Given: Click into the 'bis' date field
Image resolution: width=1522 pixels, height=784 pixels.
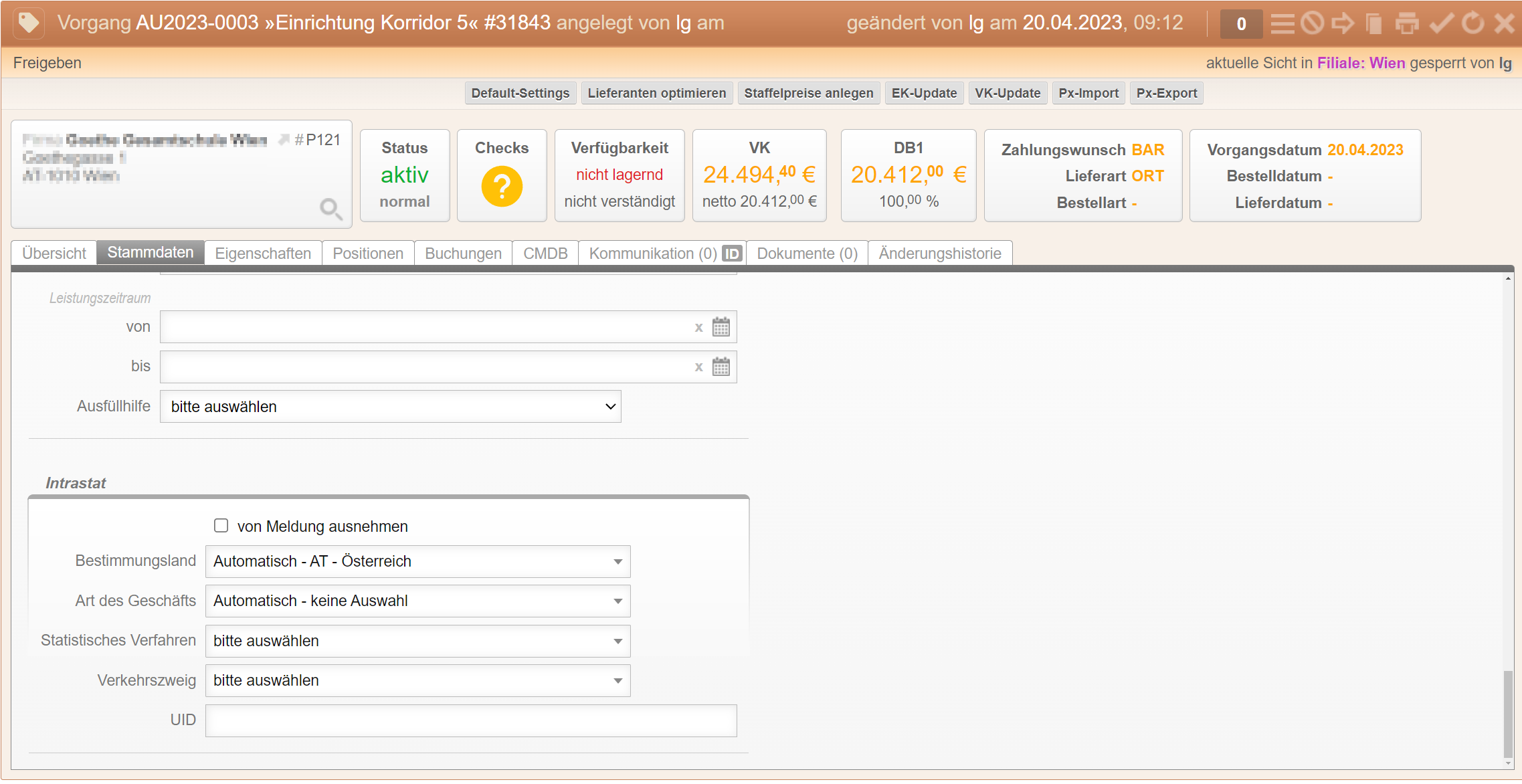Looking at the screenshot, I should [x=448, y=367].
